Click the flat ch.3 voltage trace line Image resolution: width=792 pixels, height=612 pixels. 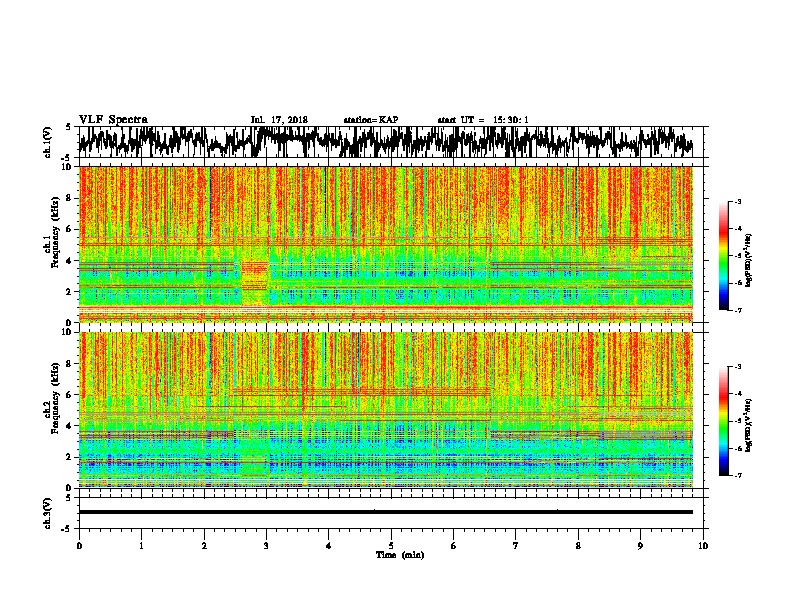[386, 512]
